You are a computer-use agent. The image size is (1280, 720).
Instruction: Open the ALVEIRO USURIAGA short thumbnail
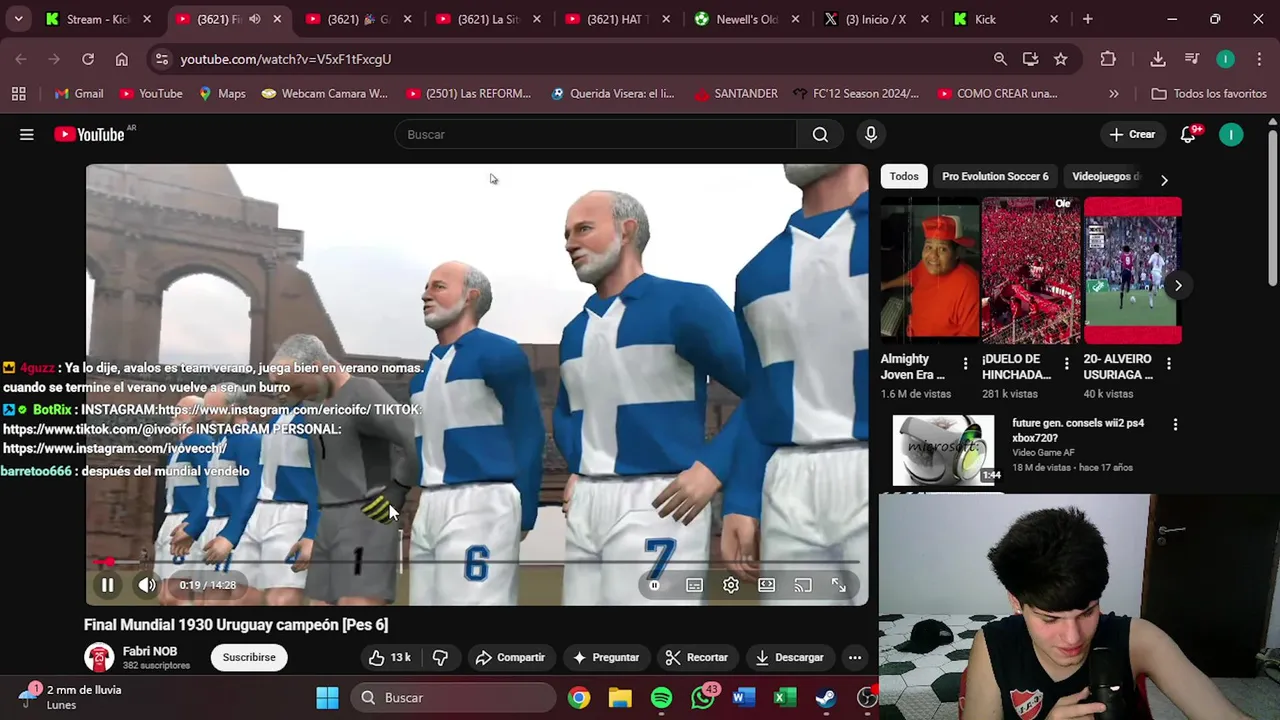tap(1133, 271)
